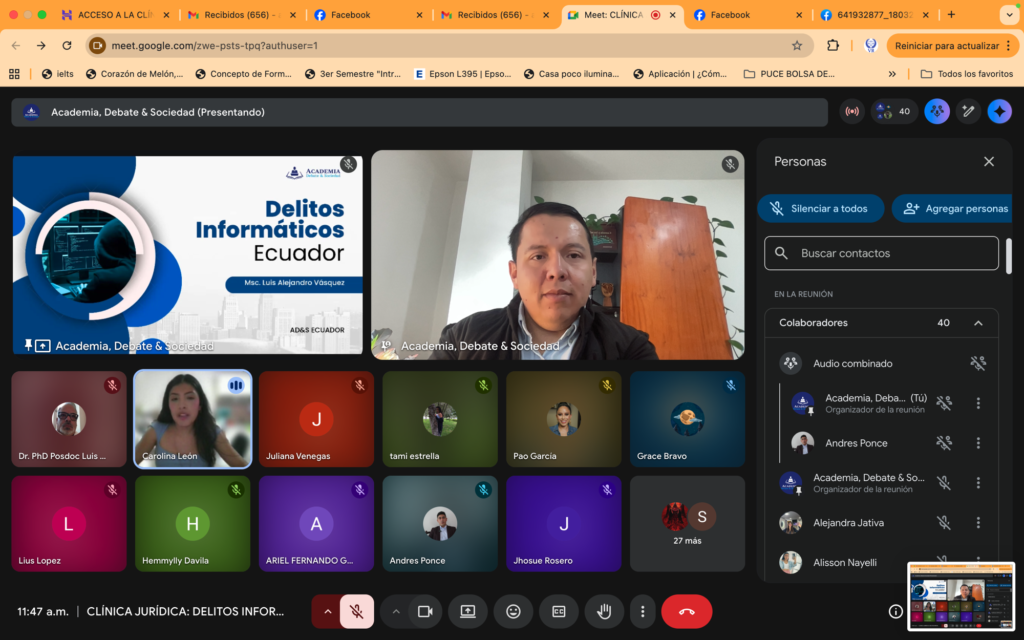Click Silenciar a todos button

pos(820,208)
